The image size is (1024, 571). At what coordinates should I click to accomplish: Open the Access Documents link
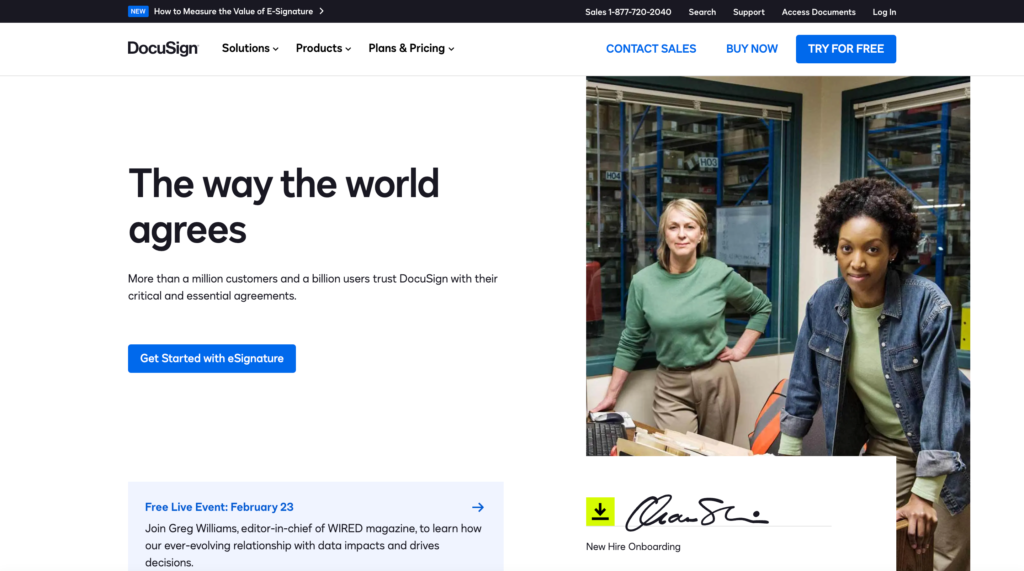pyautogui.click(x=818, y=12)
